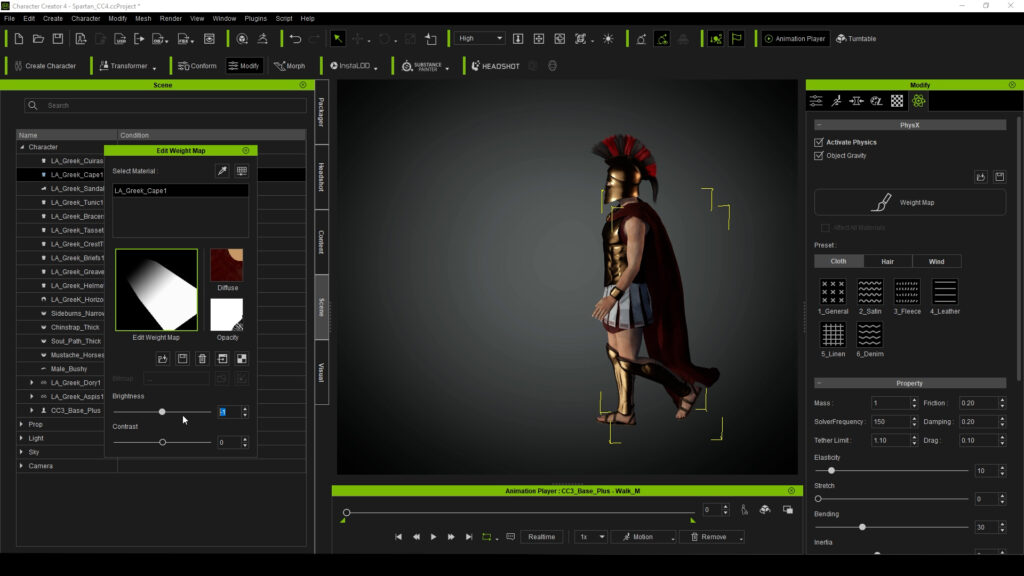Open the sliders Attribute tab icon in Modify
Screen dimensions: 1024x576
pyautogui.click(x=816, y=101)
